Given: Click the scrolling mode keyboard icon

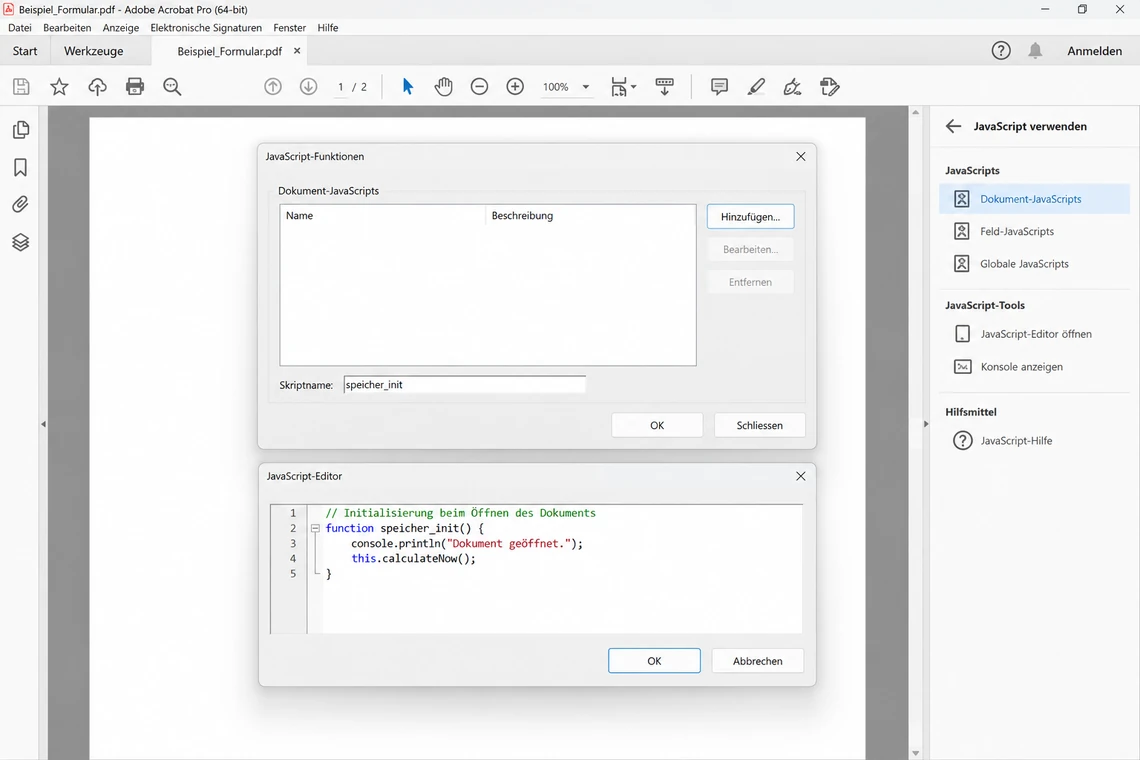Looking at the screenshot, I should click(x=665, y=87).
